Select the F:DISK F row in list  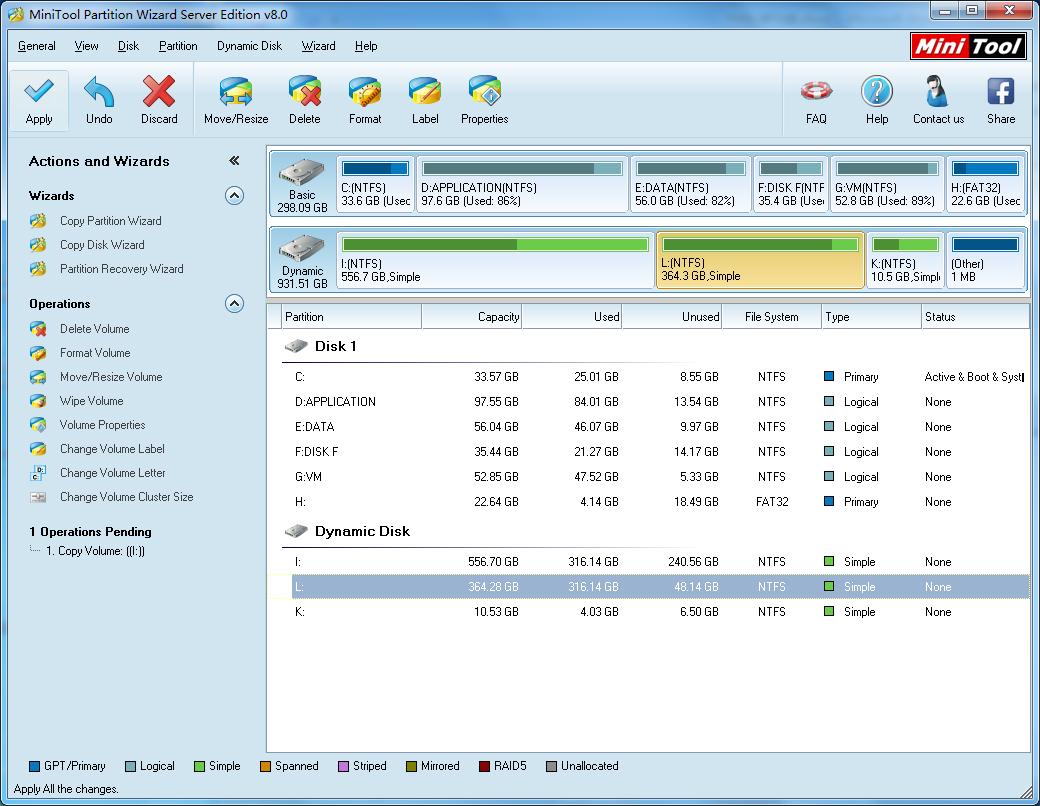pyautogui.click(x=660, y=452)
